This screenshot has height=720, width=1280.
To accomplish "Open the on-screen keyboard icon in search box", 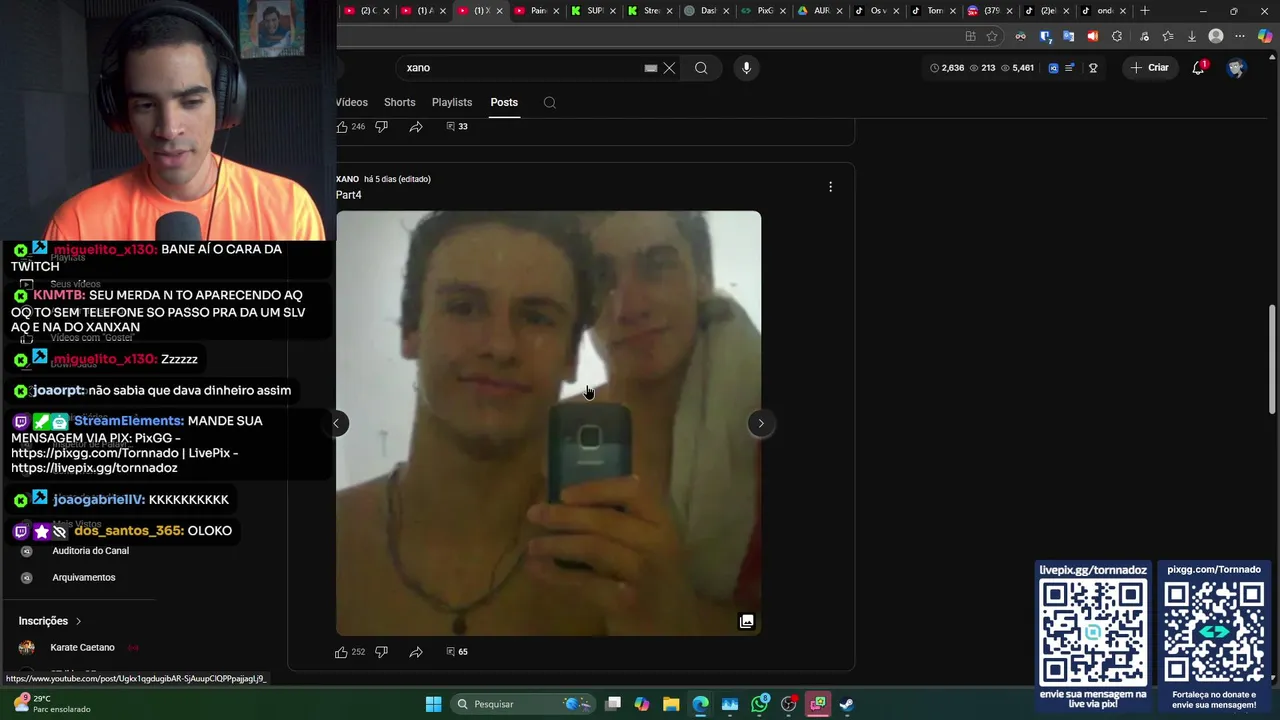I will click(x=651, y=68).
